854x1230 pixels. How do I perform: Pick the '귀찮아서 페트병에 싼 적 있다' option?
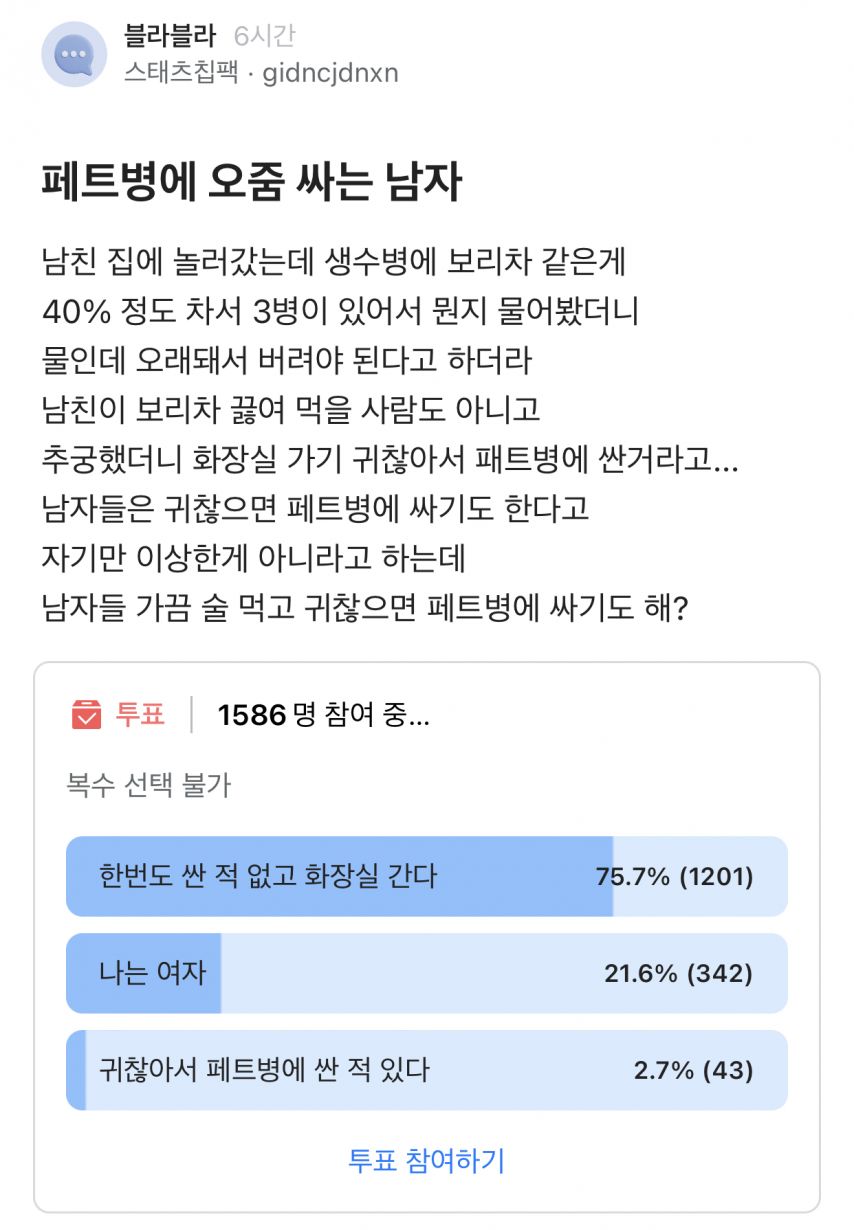(427, 1070)
